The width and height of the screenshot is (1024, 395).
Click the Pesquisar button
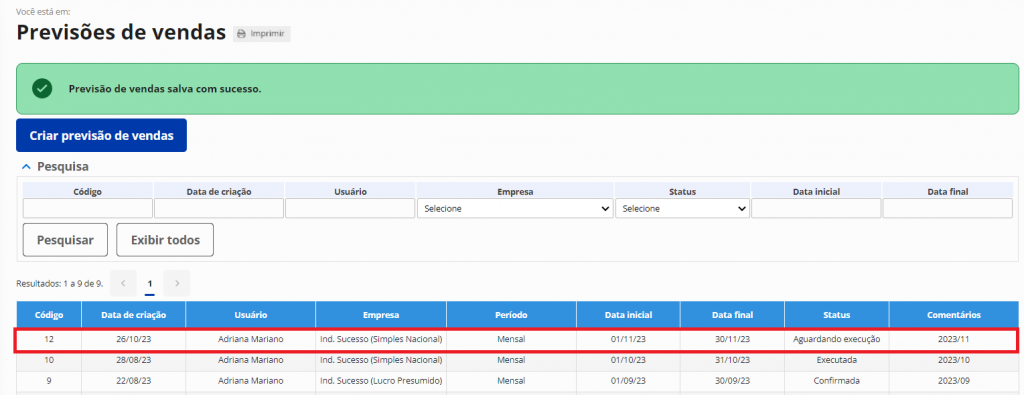coord(65,240)
